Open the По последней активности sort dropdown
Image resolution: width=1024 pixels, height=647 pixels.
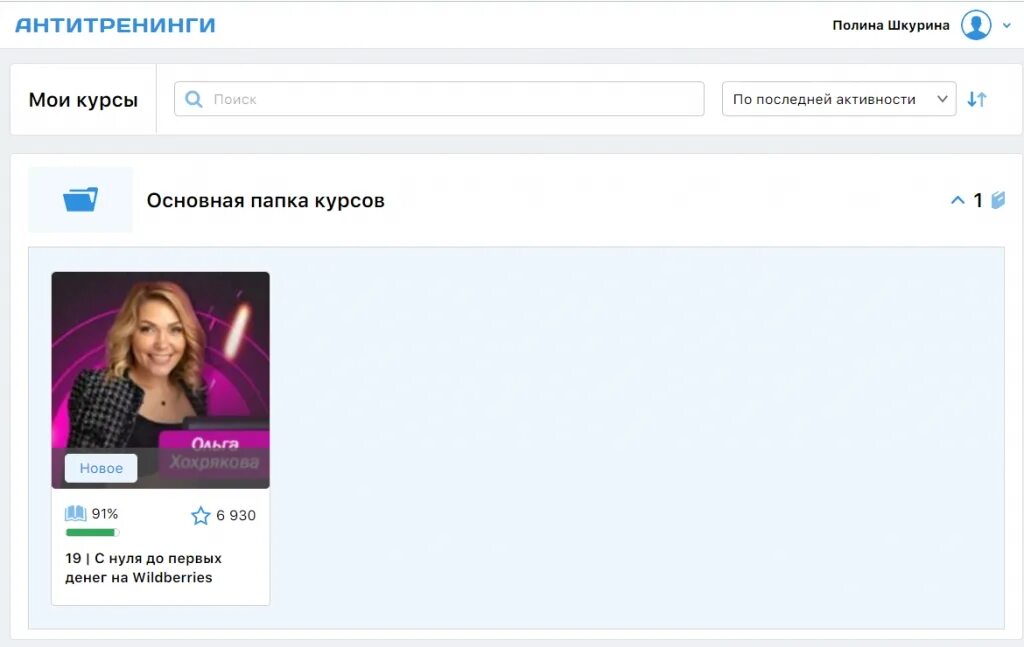click(839, 99)
